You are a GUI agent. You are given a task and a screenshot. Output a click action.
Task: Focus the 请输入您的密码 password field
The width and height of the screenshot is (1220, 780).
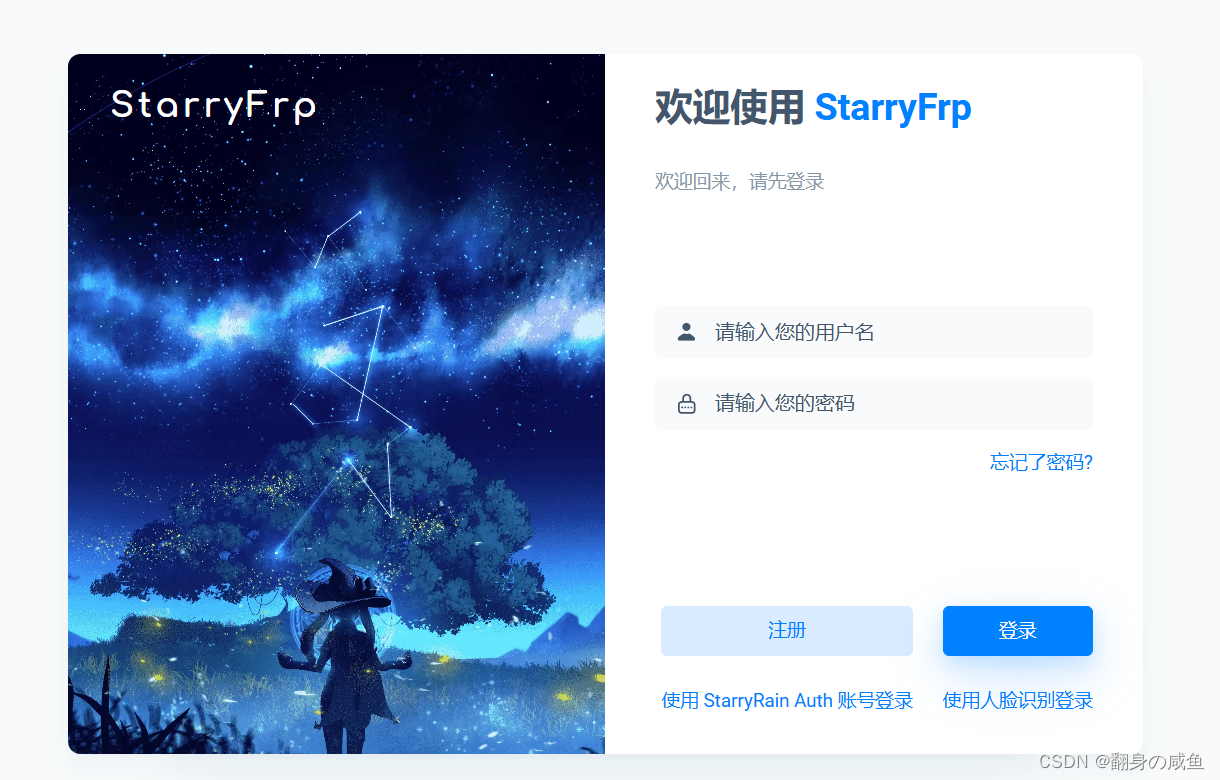[x=874, y=404]
